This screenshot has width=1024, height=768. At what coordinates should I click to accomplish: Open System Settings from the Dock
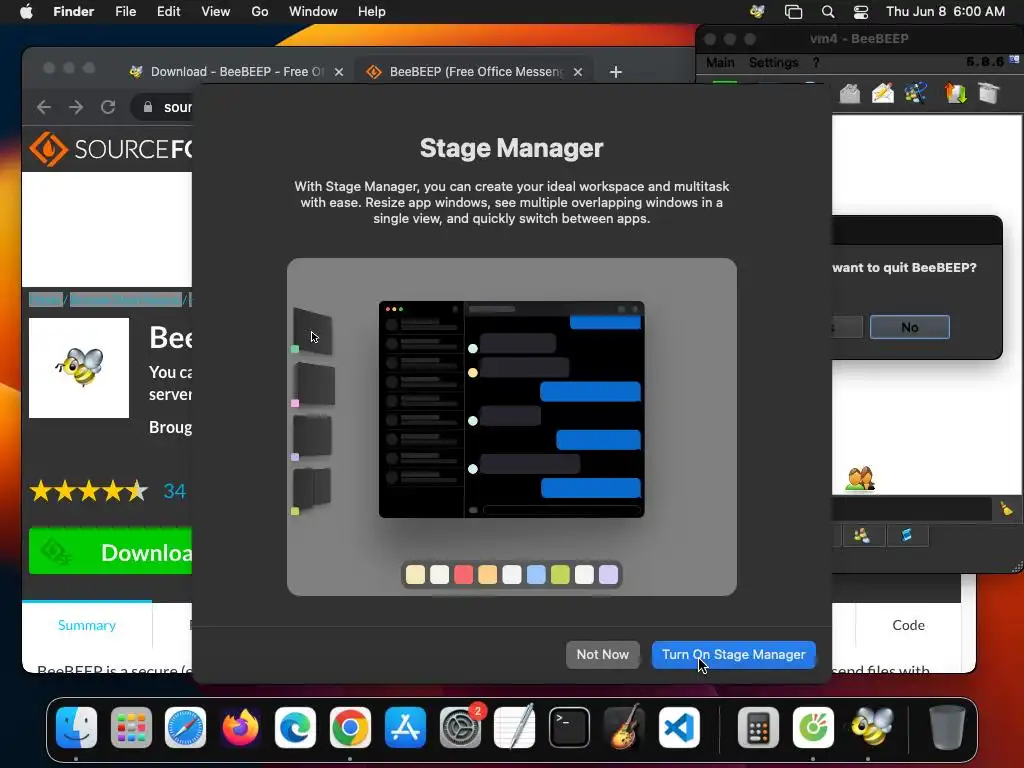click(x=460, y=727)
